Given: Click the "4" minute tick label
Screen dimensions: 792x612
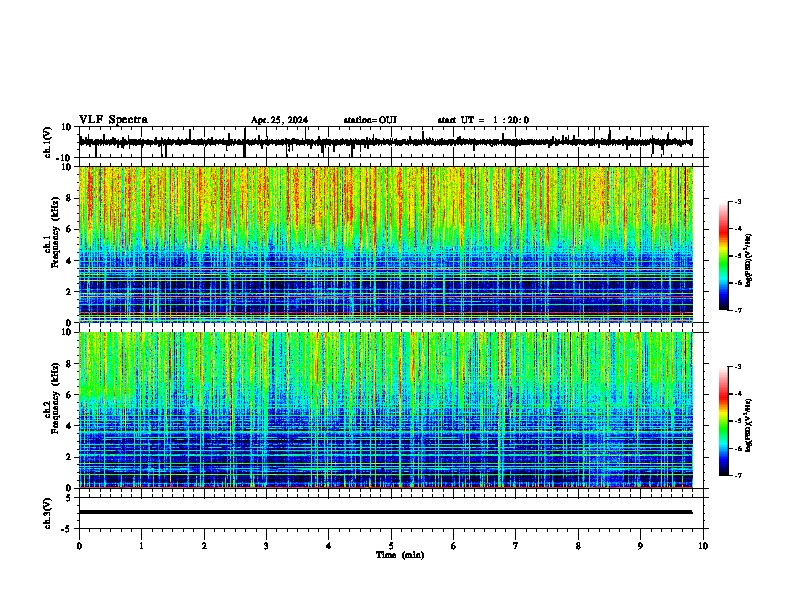Looking at the screenshot, I should tap(329, 546).
